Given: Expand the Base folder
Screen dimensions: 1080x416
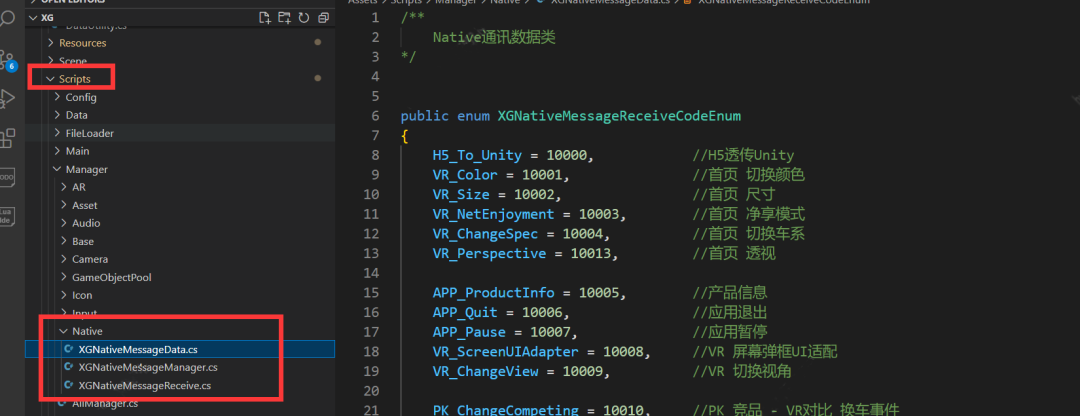Looking at the screenshot, I should pos(180,241).
